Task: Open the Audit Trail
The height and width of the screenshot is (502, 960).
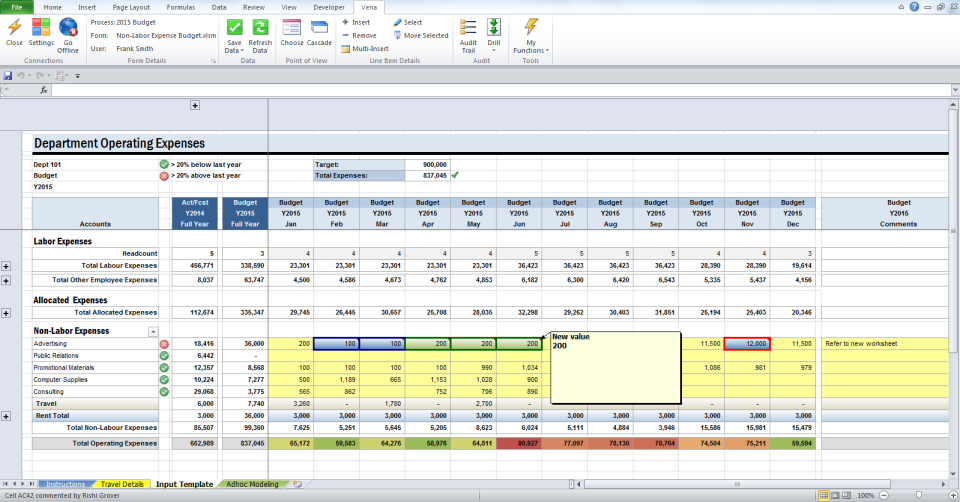Action: pos(468,36)
